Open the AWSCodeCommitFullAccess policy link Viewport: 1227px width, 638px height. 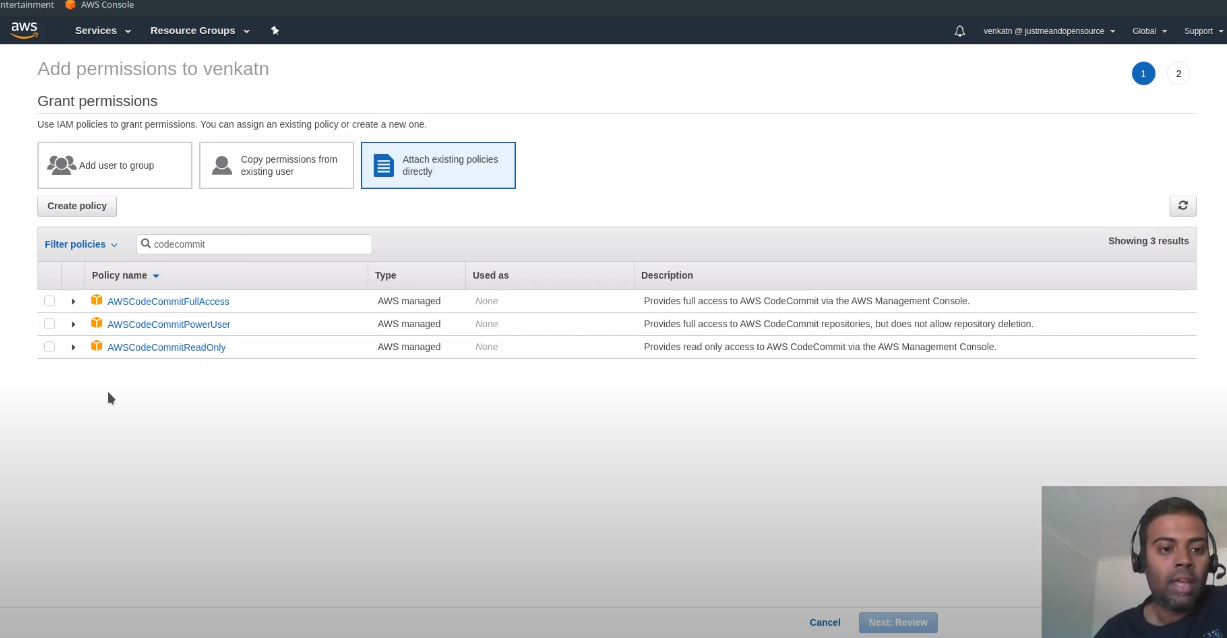pyautogui.click(x=168, y=301)
